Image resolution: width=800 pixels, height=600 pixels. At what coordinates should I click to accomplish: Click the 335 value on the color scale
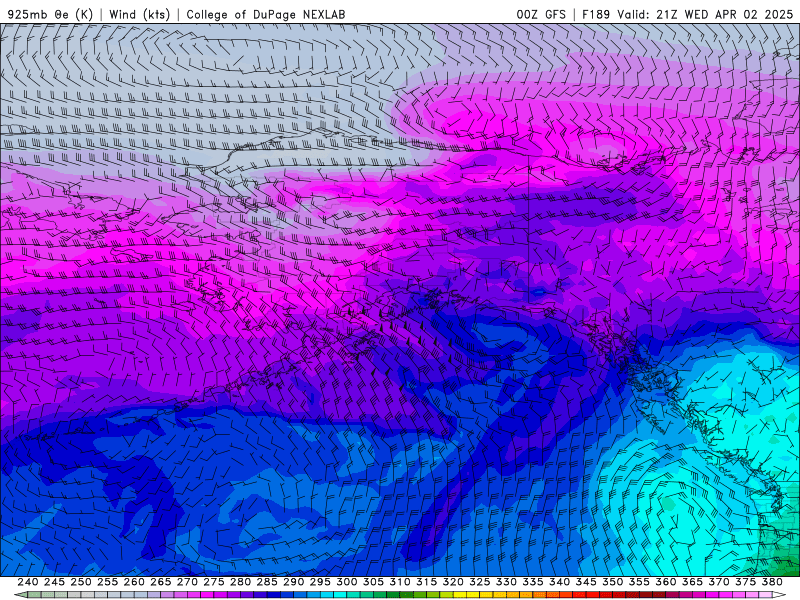click(x=533, y=582)
